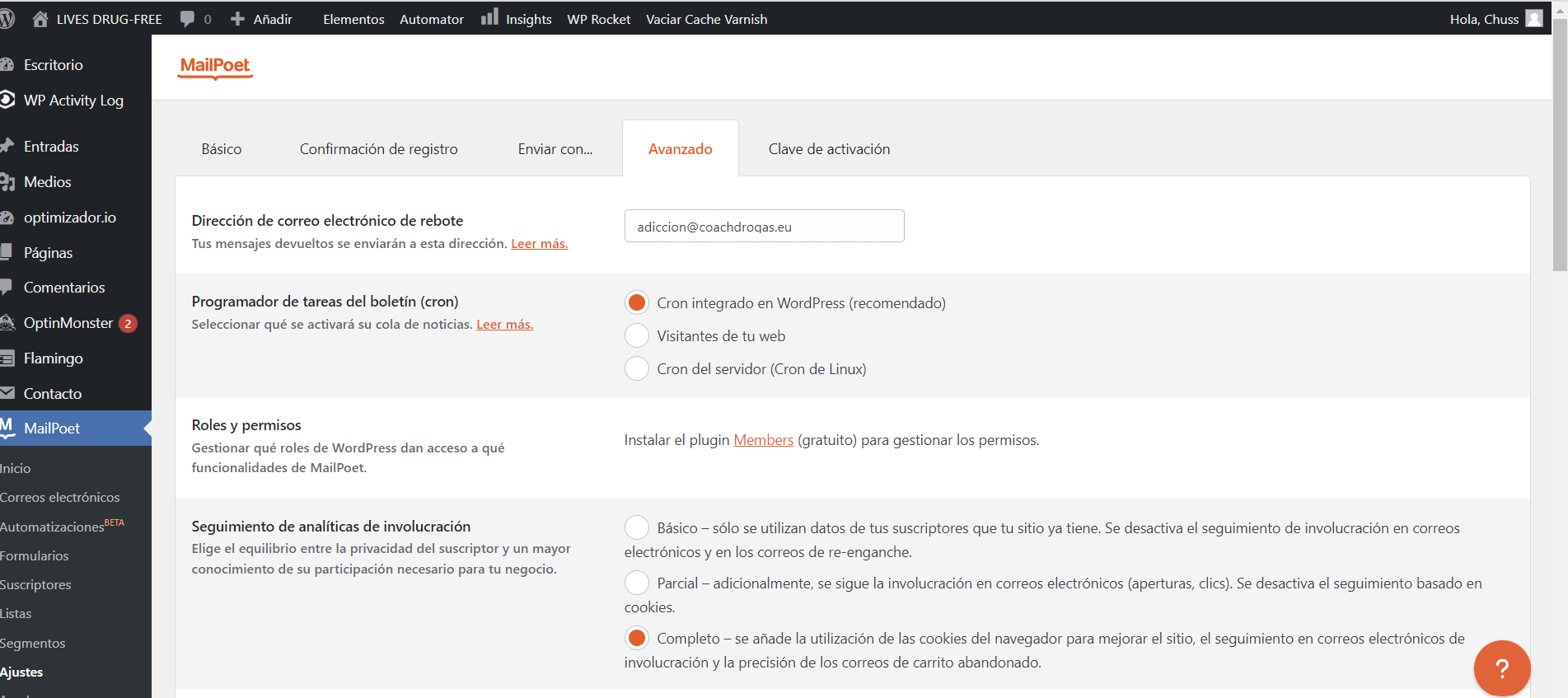The width and height of the screenshot is (1568, 698).
Task: Select Básico engagement tracking option
Action: pyautogui.click(x=636, y=527)
